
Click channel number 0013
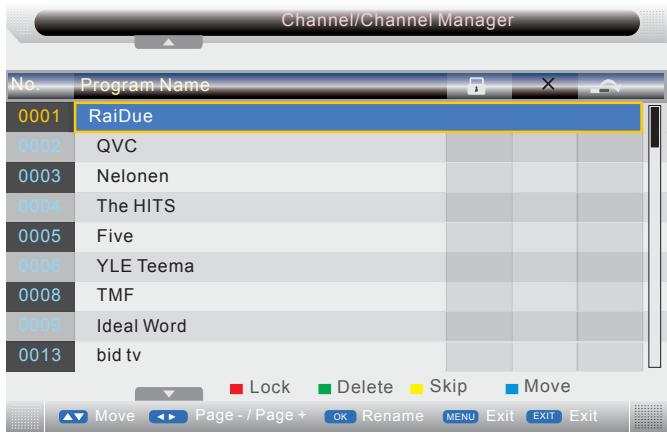[x=40, y=355]
